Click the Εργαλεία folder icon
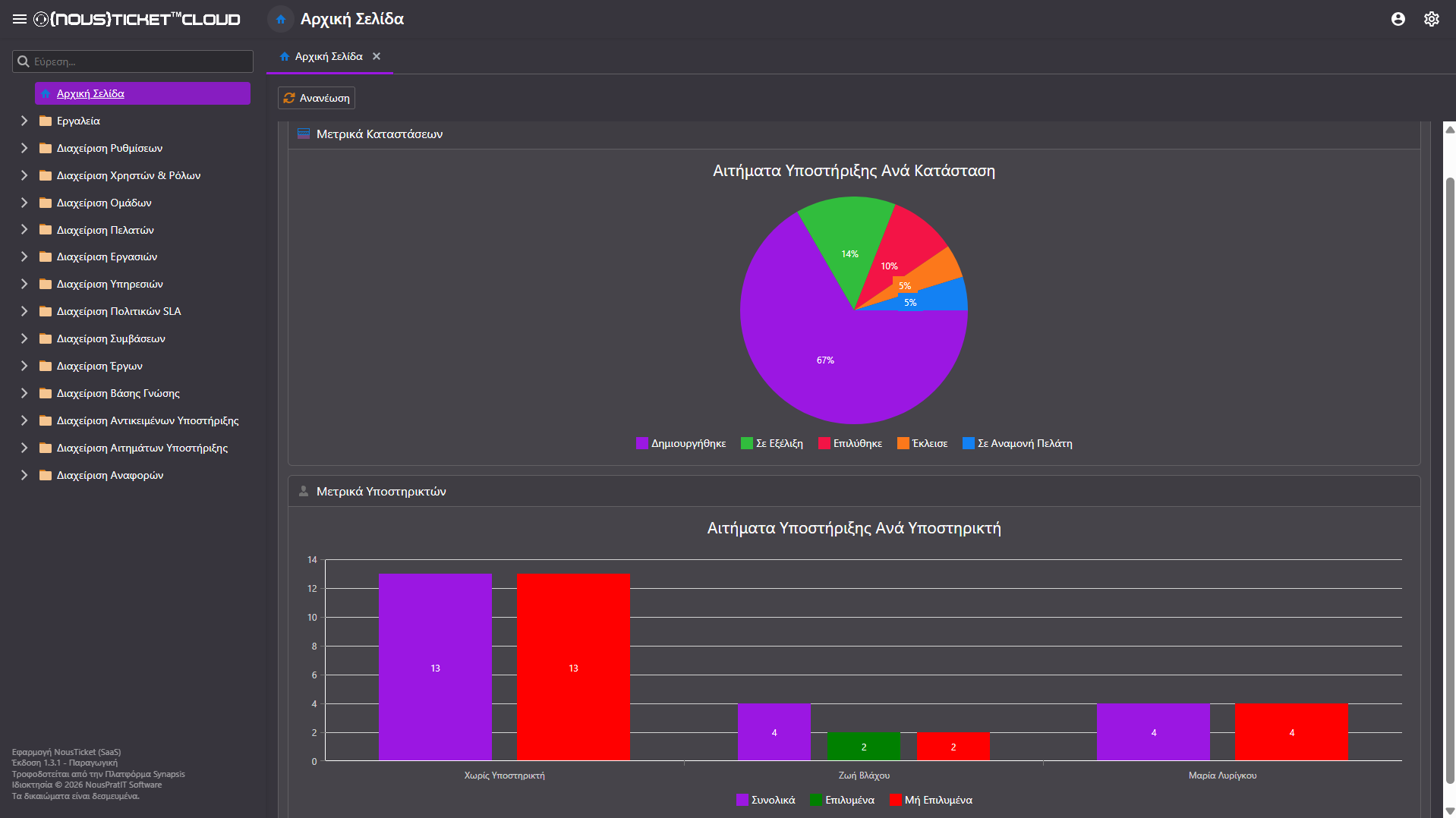 (46, 121)
